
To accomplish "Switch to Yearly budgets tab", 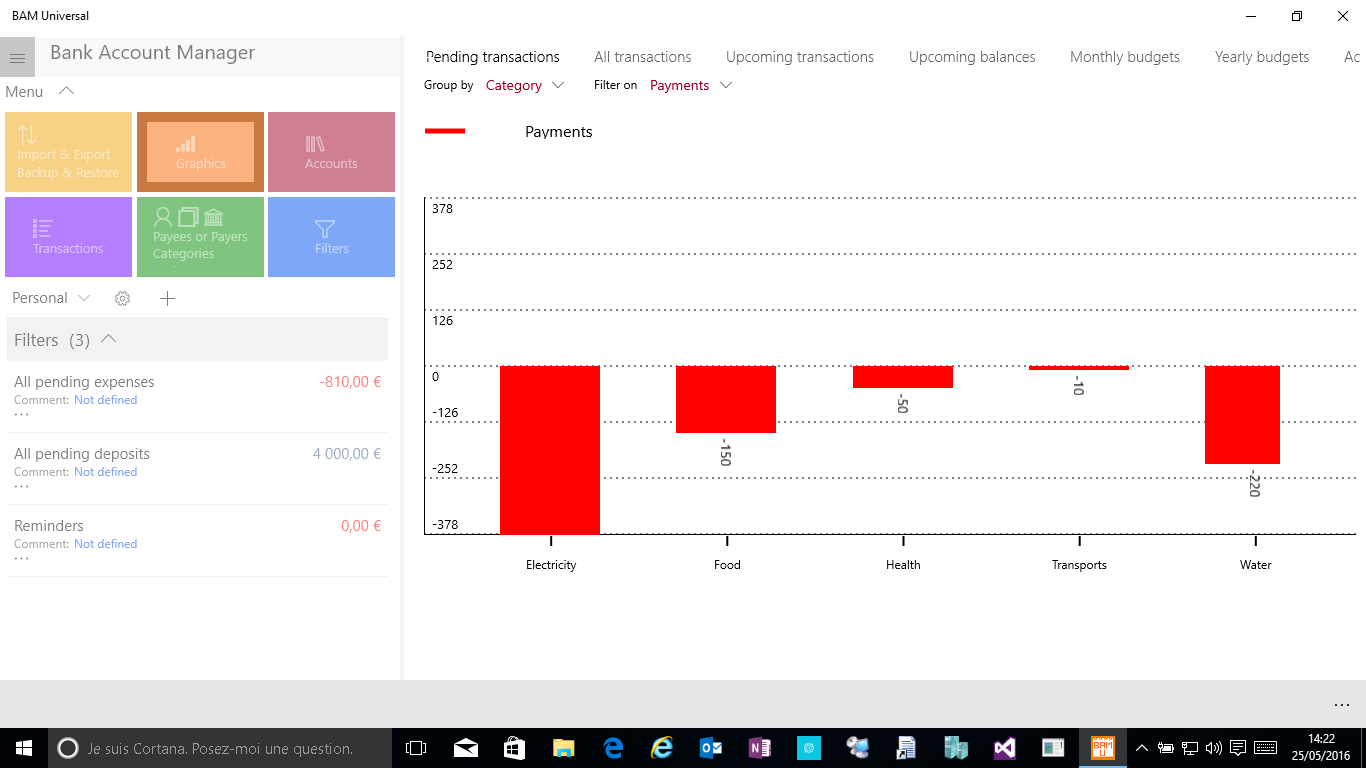I will pos(1262,57).
